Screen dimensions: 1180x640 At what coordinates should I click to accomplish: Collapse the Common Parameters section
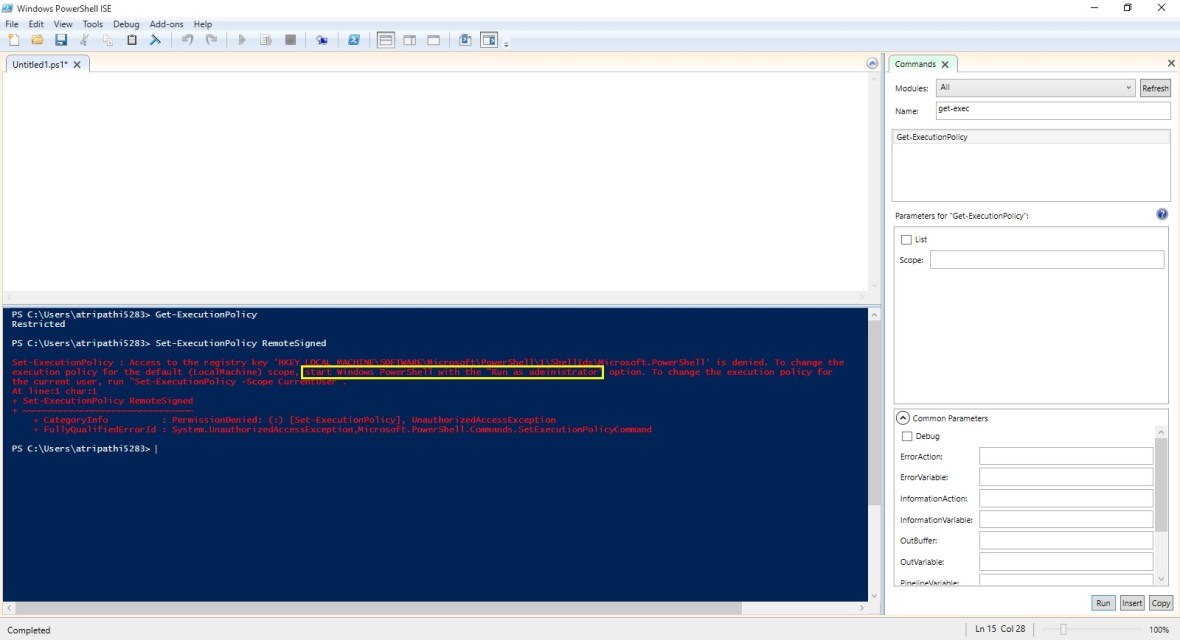click(x=903, y=418)
